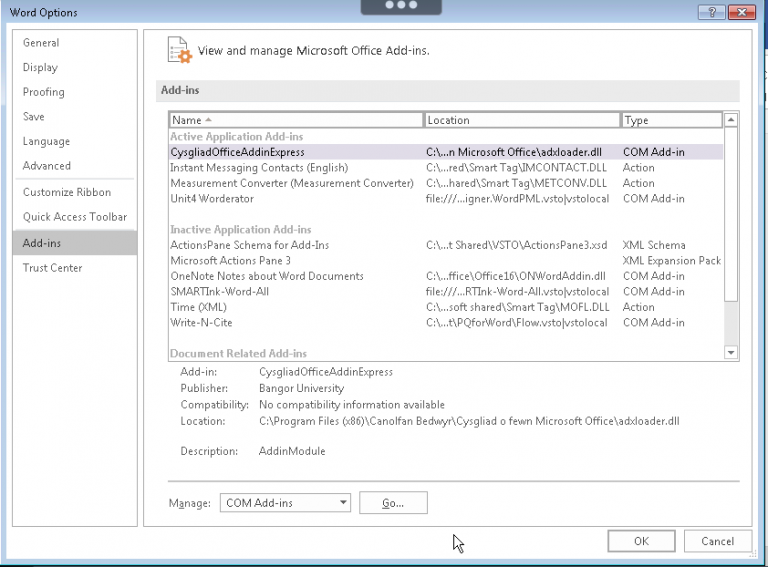Click the Type column header
The image size is (768, 567).
point(671,120)
